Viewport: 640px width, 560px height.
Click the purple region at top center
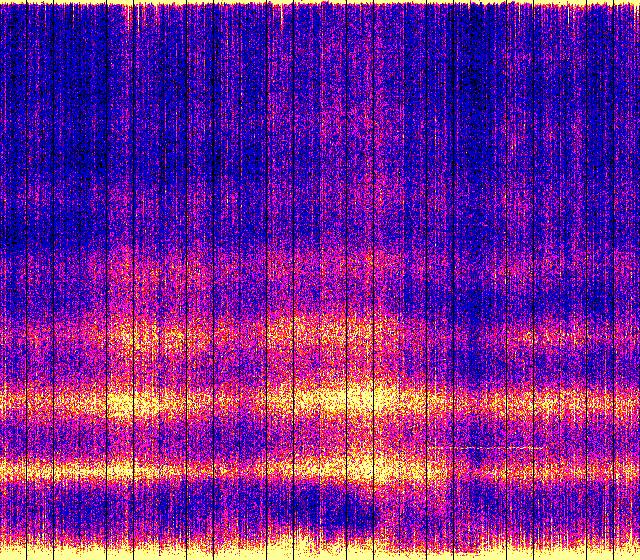320,80
